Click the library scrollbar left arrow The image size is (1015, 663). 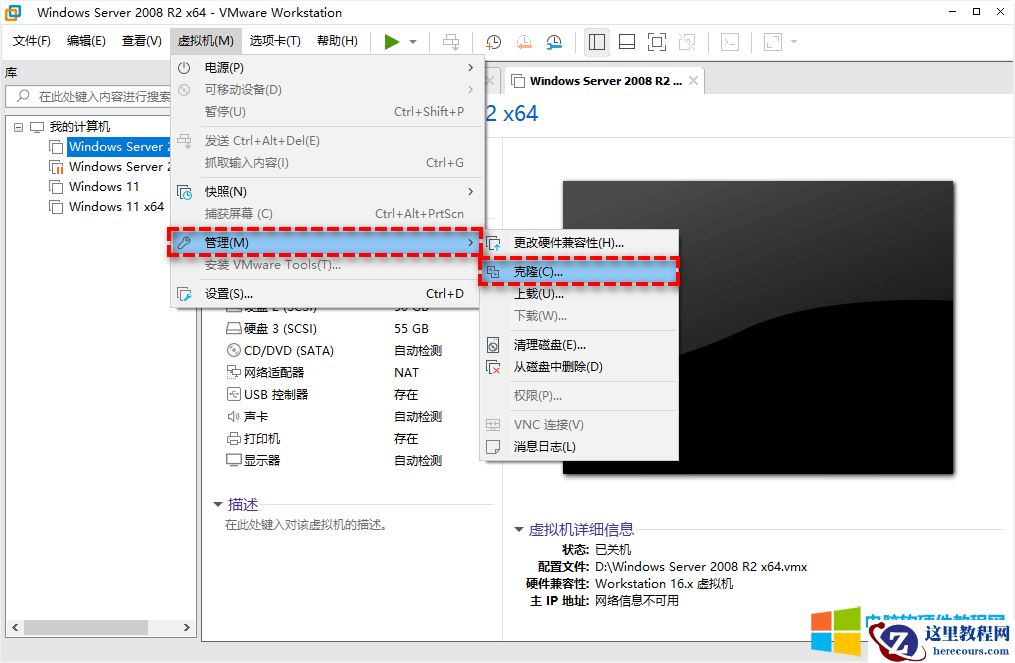click(15, 627)
